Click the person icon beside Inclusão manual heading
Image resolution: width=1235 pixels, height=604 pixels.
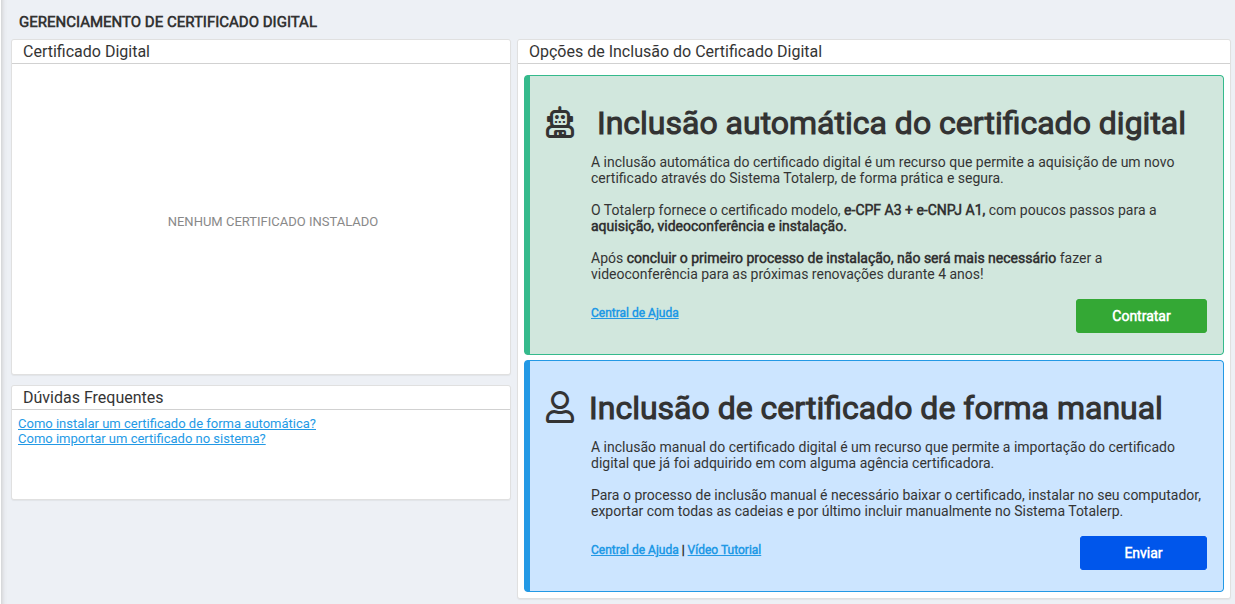pyautogui.click(x=560, y=407)
